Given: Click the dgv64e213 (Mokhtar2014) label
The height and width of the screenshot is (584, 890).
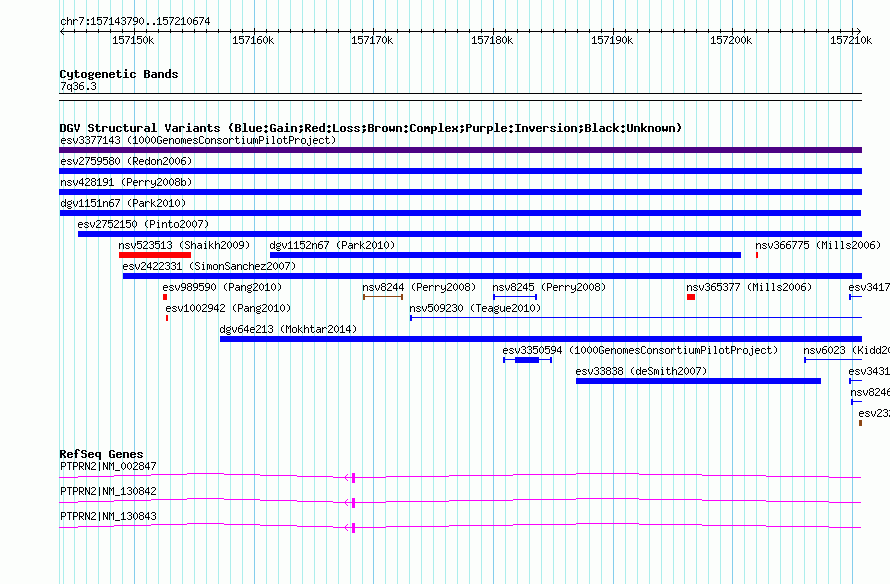Looking at the screenshot, I should [x=288, y=329].
